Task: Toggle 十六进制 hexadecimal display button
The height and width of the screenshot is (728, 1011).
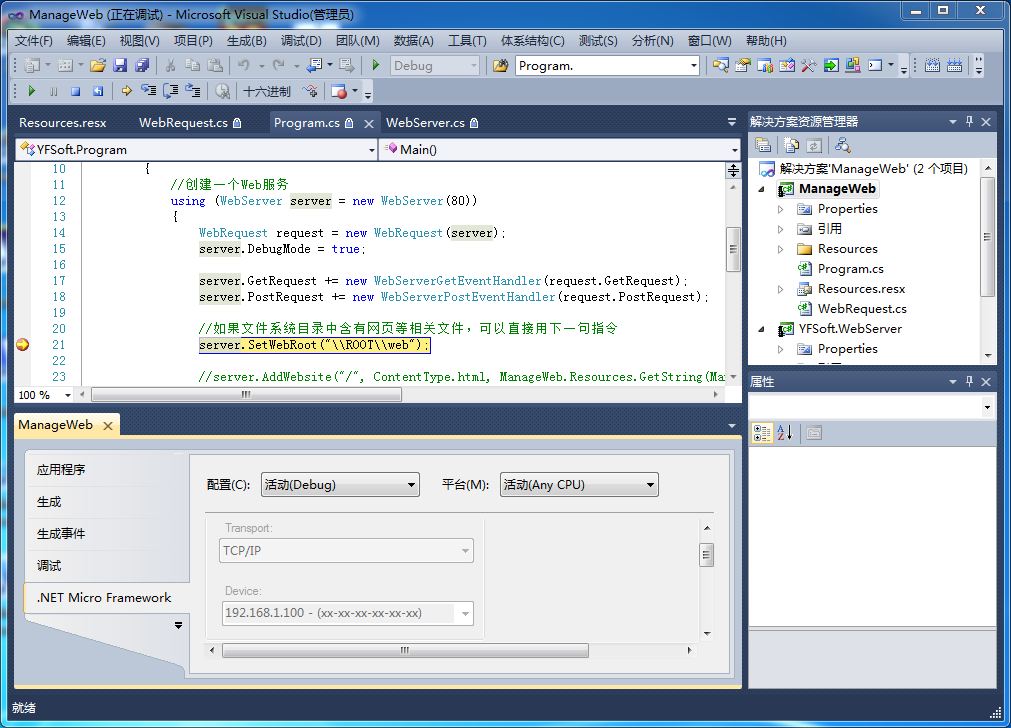Action: click(x=266, y=92)
